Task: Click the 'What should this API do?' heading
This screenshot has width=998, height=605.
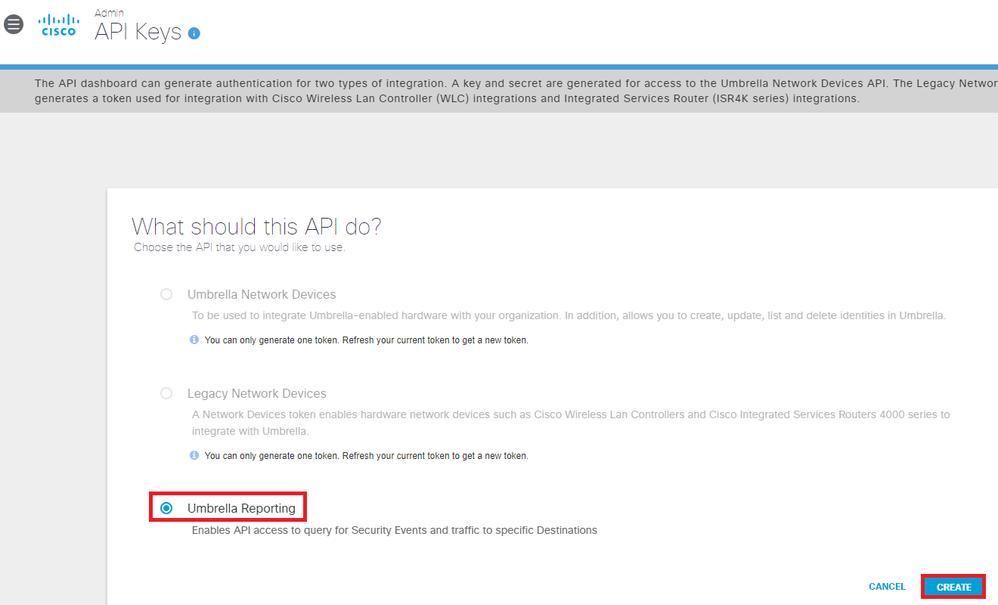Action: pyautogui.click(x=257, y=226)
